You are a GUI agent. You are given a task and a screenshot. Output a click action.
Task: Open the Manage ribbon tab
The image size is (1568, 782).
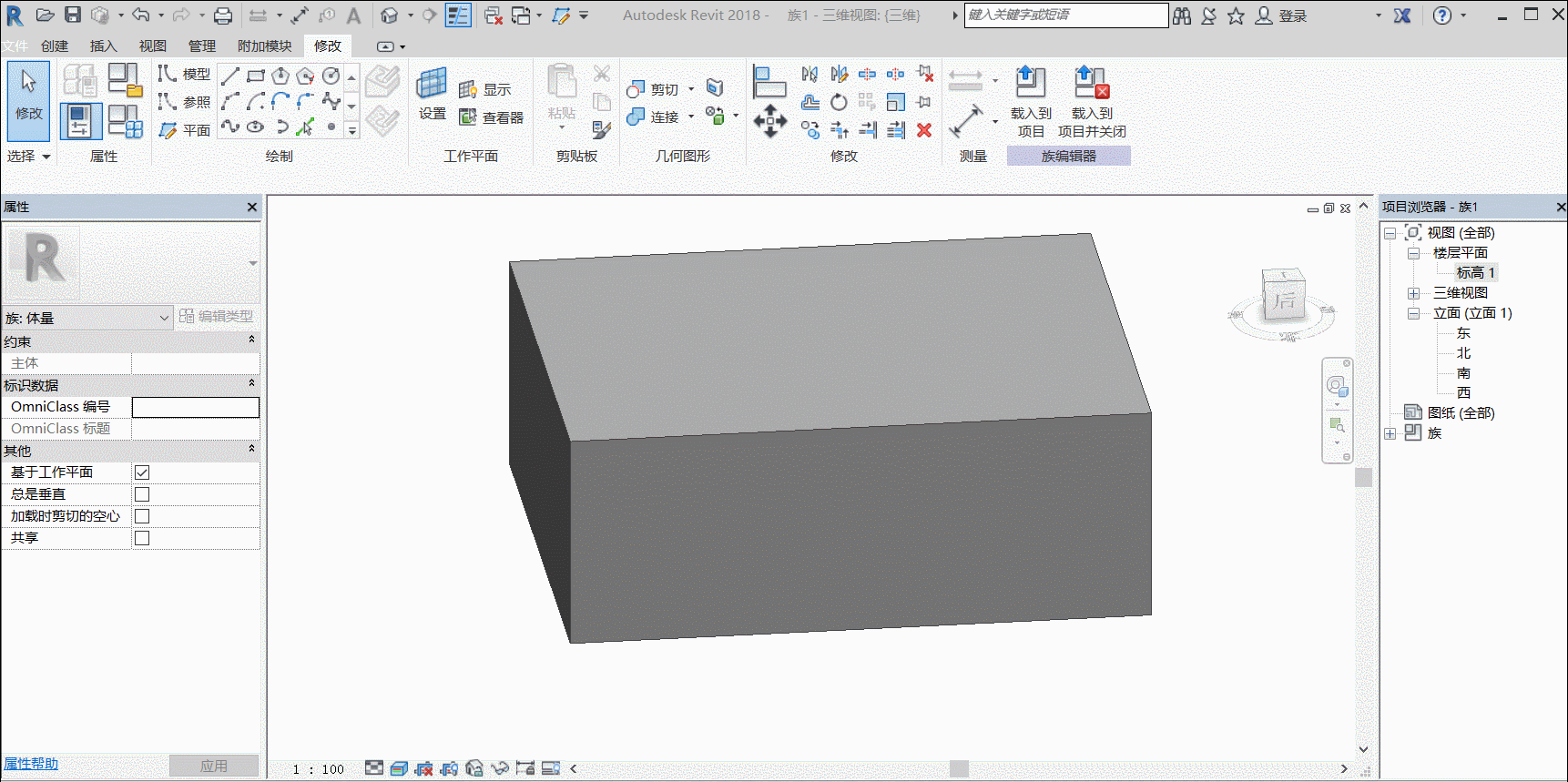coord(202,46)
